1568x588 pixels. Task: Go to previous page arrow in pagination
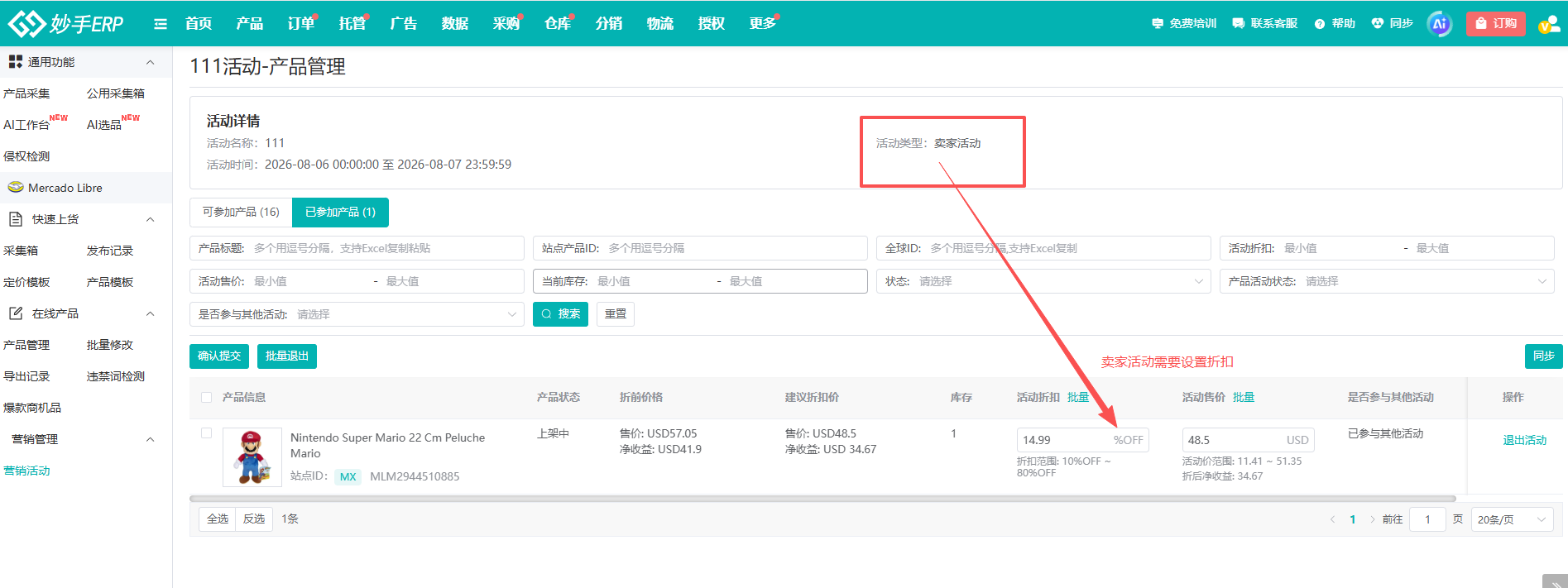[x=1332, y=519]
